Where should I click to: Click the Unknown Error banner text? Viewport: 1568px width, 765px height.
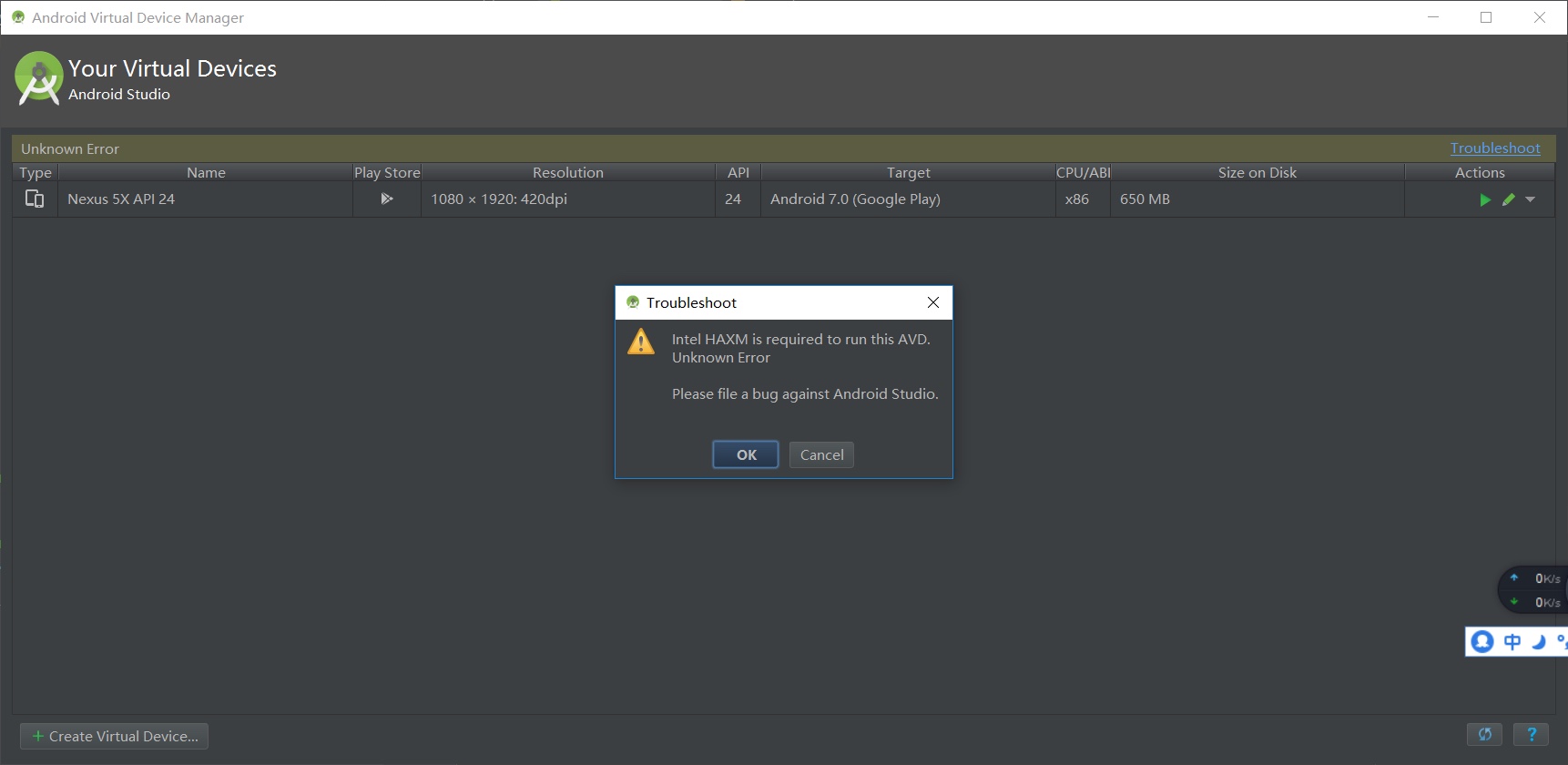pyautogui.click(x=70, y=148)
